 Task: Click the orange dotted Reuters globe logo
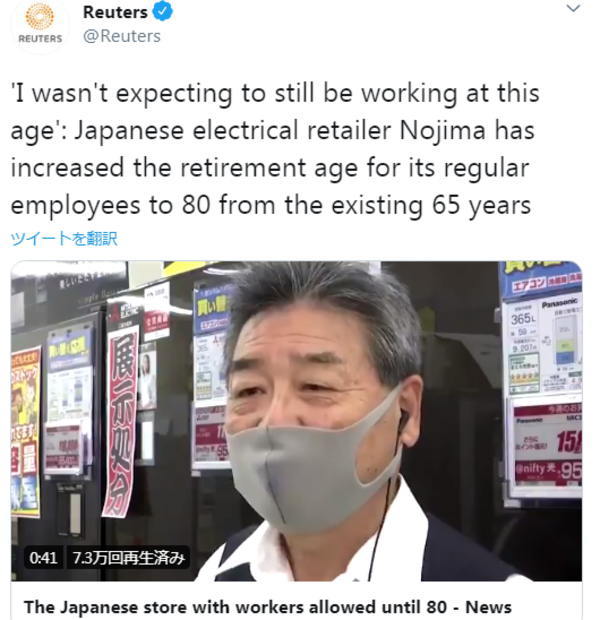pyautogui.click(x=40, y=15)
